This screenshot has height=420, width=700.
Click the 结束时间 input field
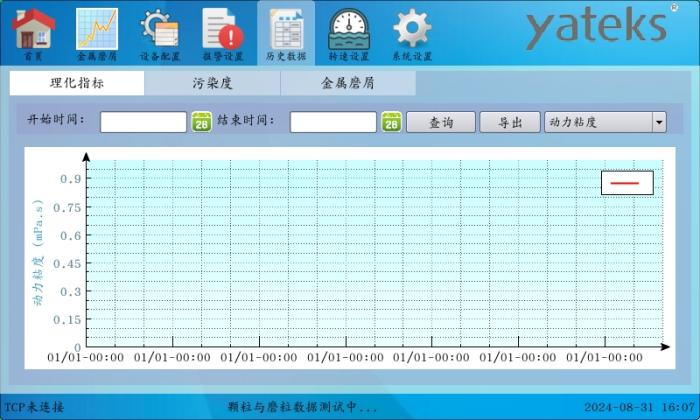click(333, 122)
